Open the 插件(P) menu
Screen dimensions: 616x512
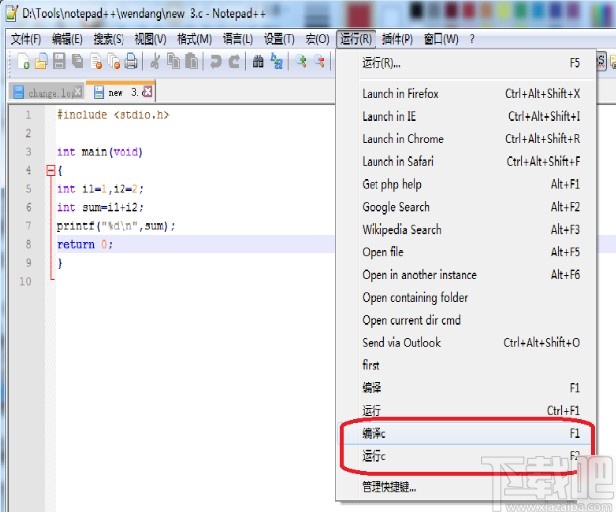pyautogui.click(x=398, y=39)
